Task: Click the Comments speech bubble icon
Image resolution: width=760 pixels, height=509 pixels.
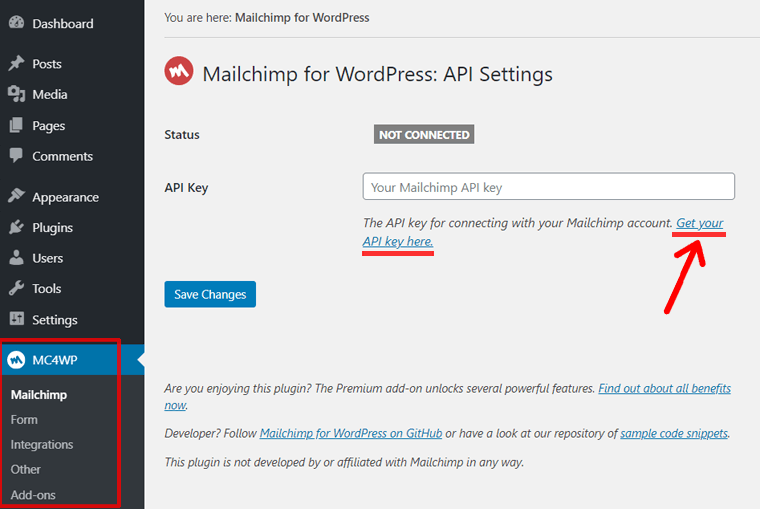Action: click(16, 156)
